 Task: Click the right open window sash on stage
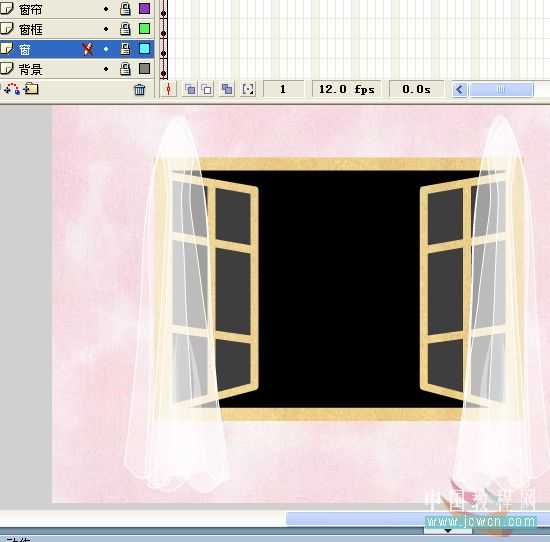445,288
